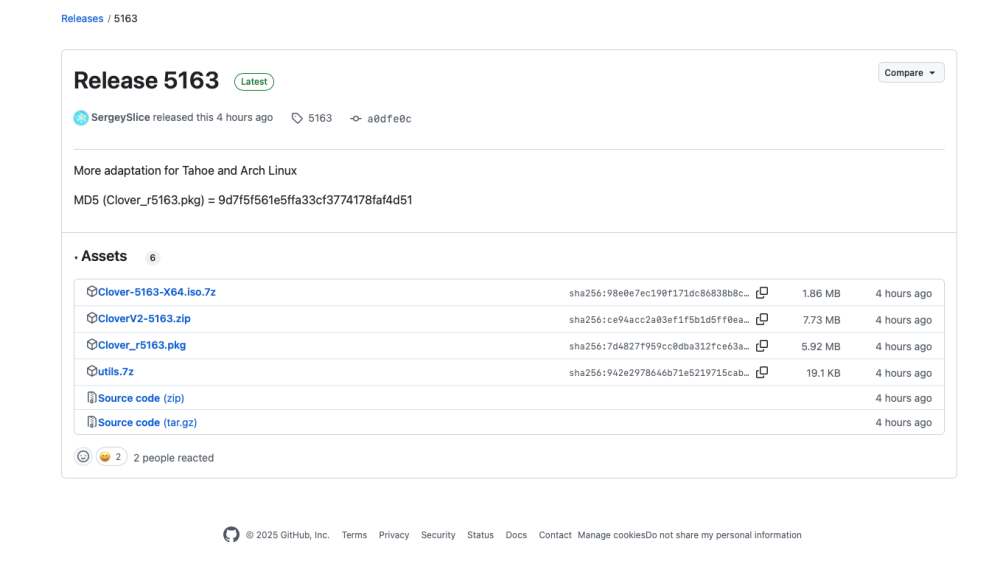The height and width of the screenshot is (564, 1000).
Task: Copy sha256 of Clover-5163-X64.iso.7z
Action: point(761,293)
